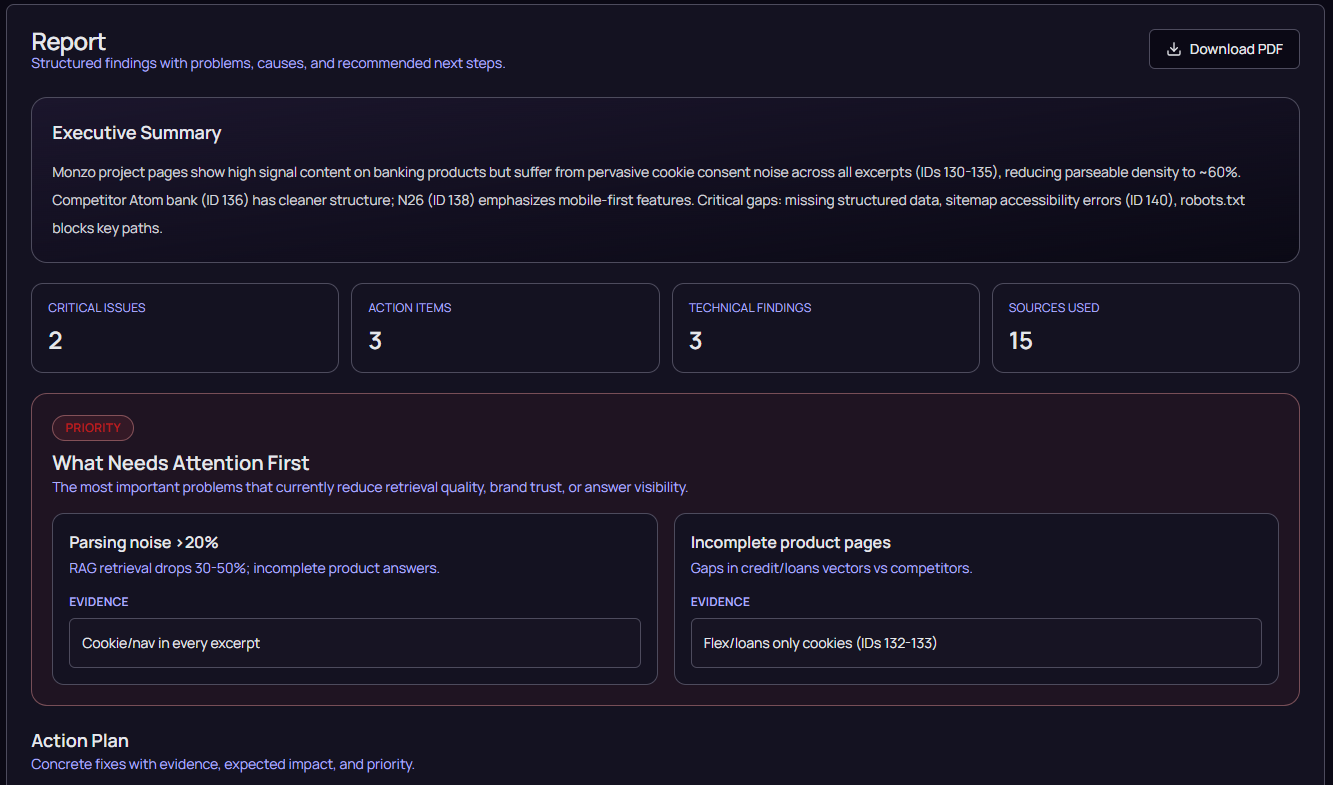Click the What Needs Attention First heading
1333x785 pixels.
click(x=181, y=463)
